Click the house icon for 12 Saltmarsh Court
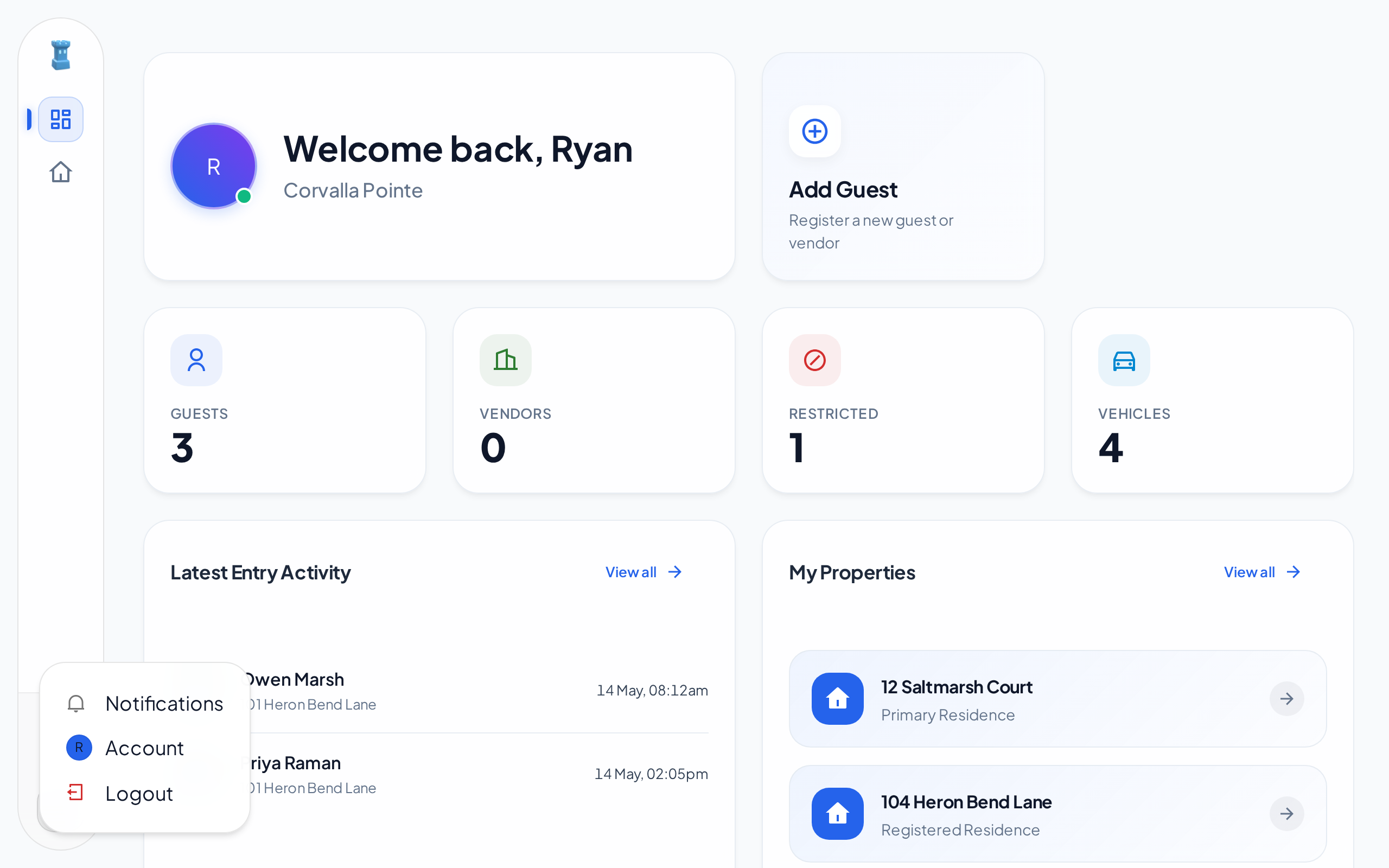The image size is (1389, 868). [837, 699]
